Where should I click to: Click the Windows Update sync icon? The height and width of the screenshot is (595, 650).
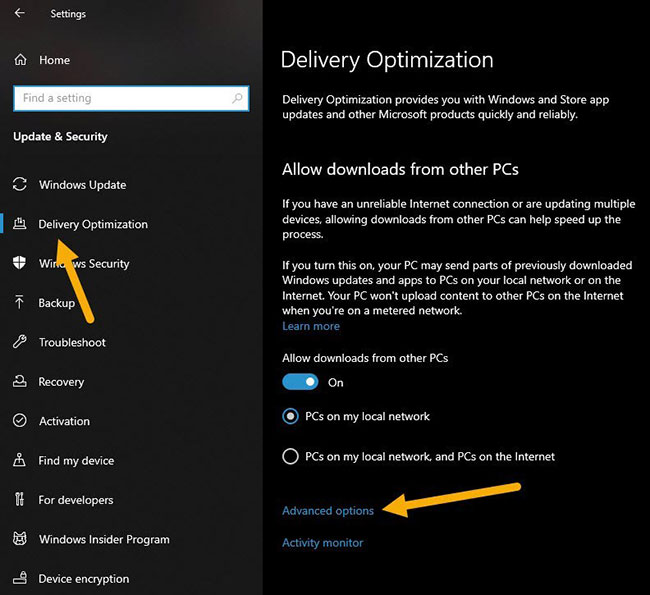(x=19, y=184)
